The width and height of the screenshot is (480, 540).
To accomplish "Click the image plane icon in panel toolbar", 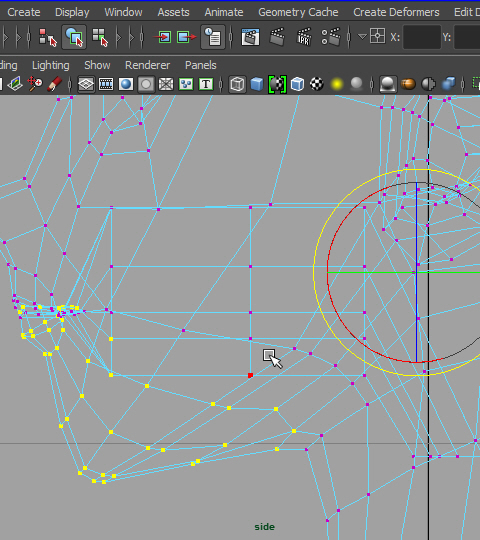I will point(15,84).
